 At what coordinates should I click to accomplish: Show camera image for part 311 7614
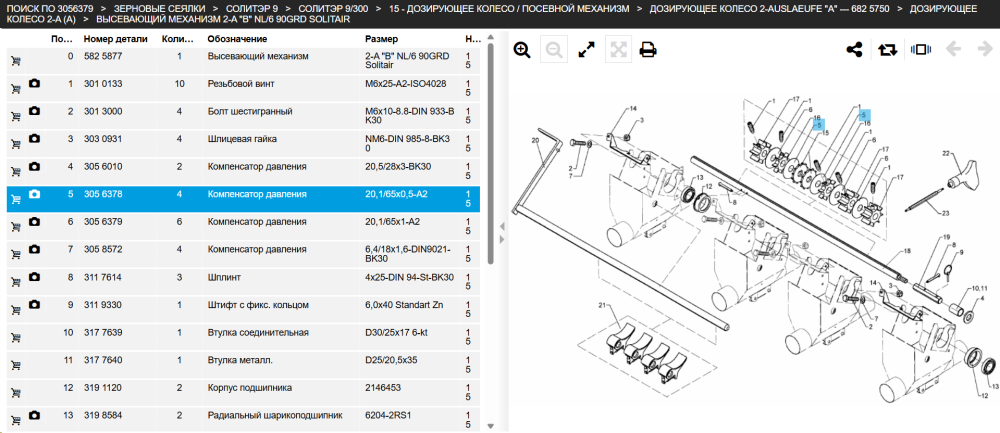(34, 277)
